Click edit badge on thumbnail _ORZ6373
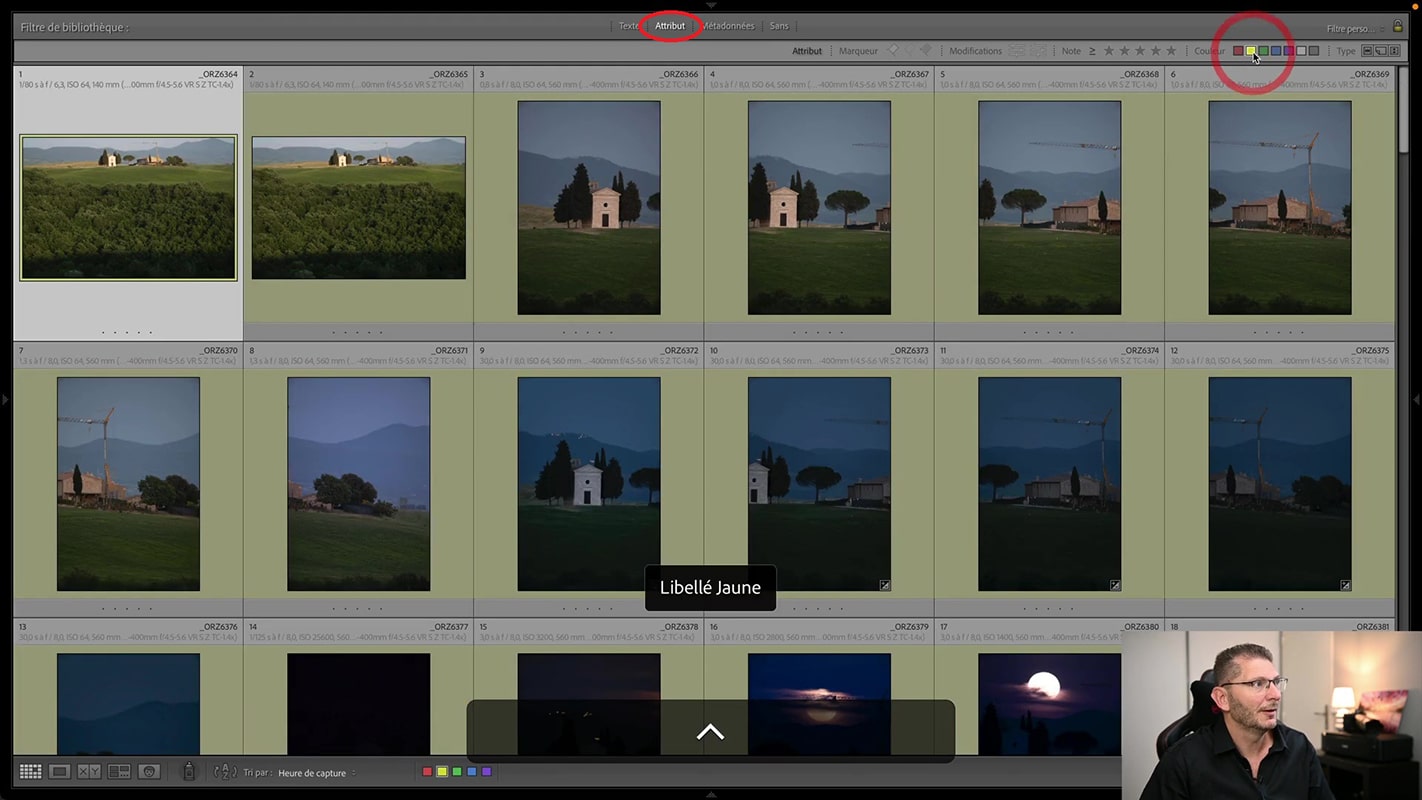1422x800 pixels. 885,585
